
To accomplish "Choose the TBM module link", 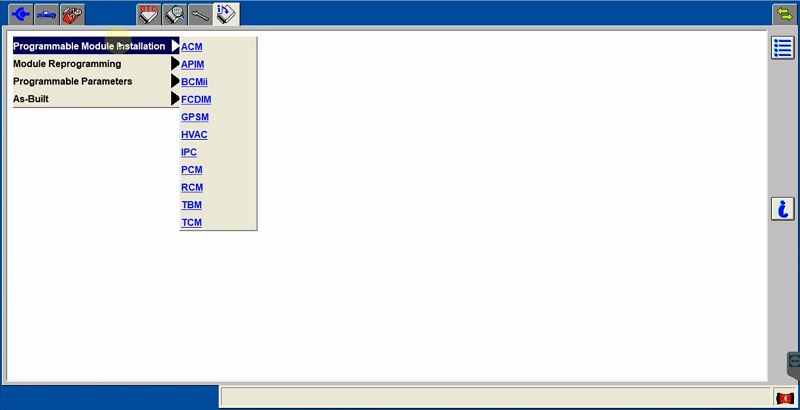I will point(191,205).
